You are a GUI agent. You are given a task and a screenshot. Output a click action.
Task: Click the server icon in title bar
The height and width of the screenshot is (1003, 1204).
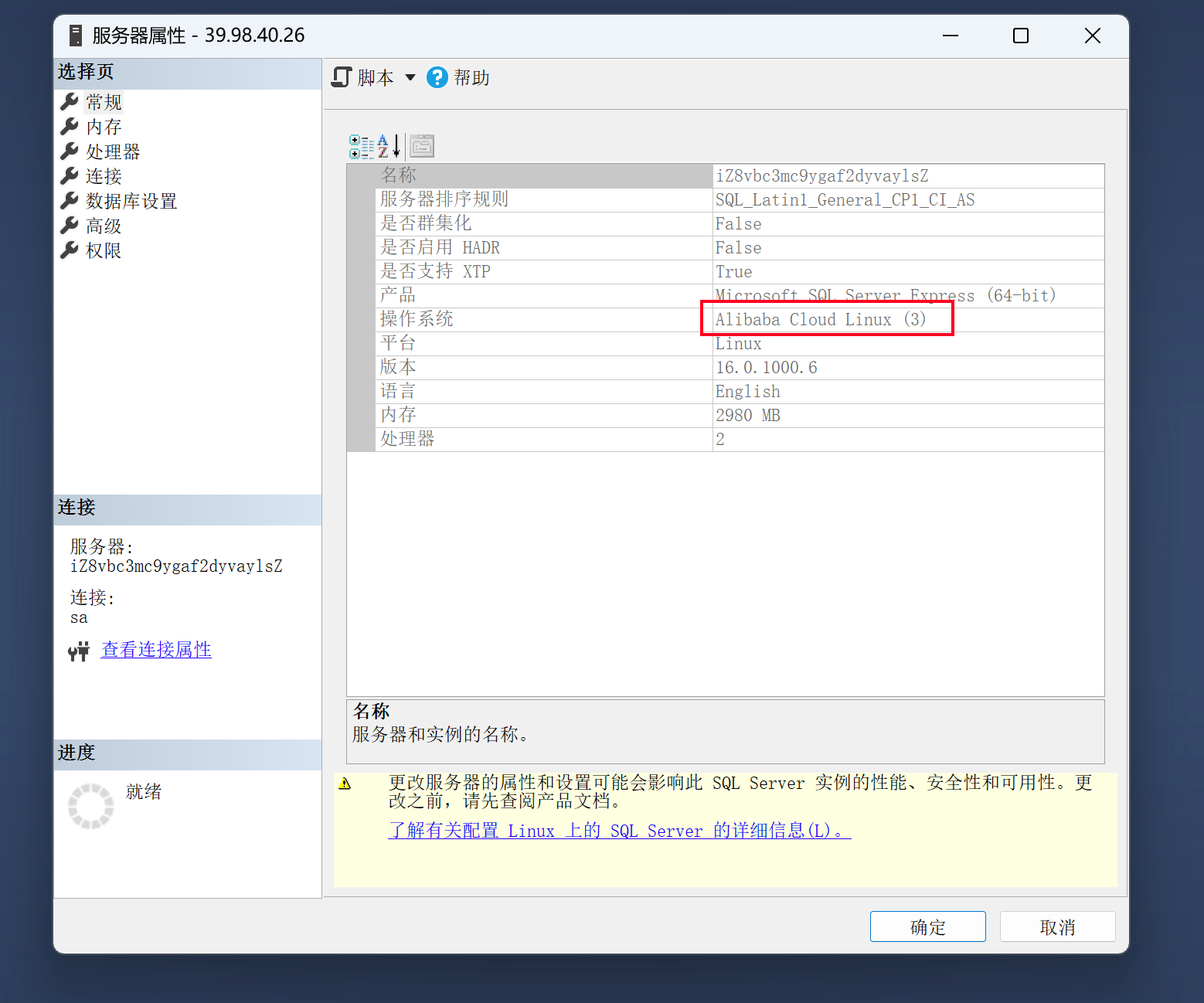(75, 36)
